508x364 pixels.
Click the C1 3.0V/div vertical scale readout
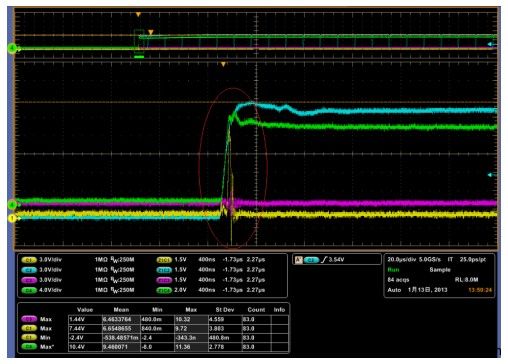tap(50, 260)
